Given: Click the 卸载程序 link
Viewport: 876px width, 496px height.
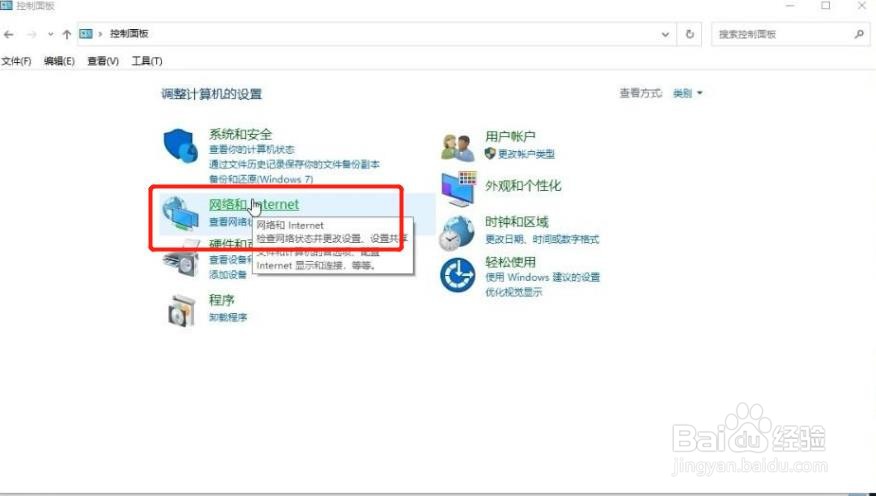Looking at the screenshot, I should [x=228, y=317].
